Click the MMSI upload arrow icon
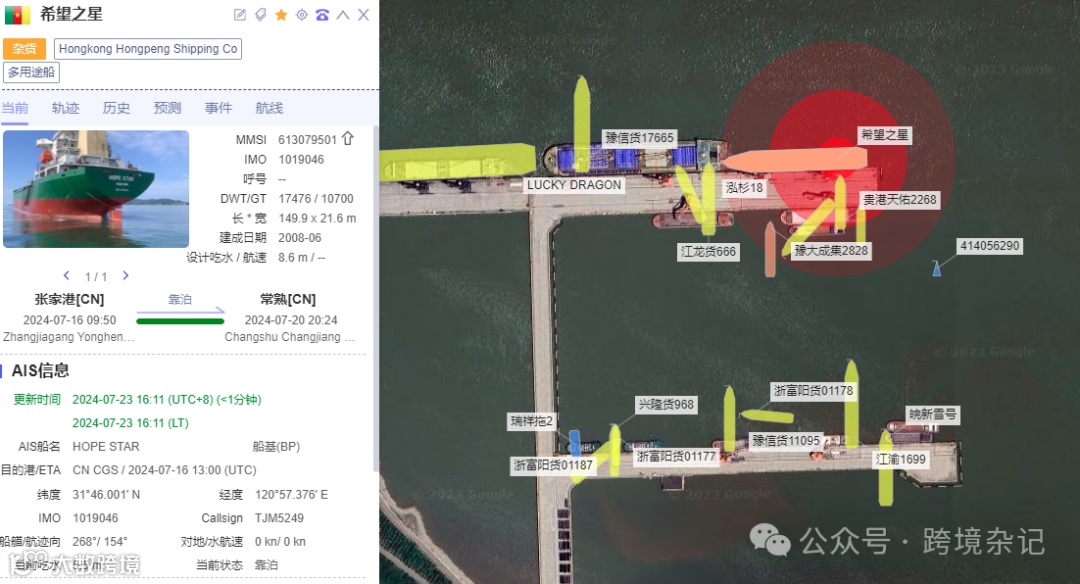Viewport: 1080px width, 584px height. pos(348,138)
